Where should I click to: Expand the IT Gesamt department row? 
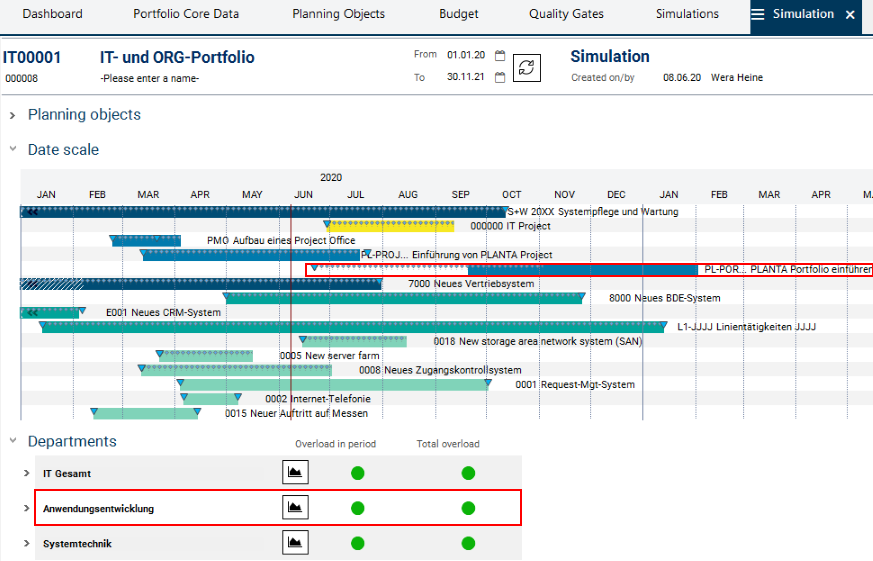(x=27, y=474)
